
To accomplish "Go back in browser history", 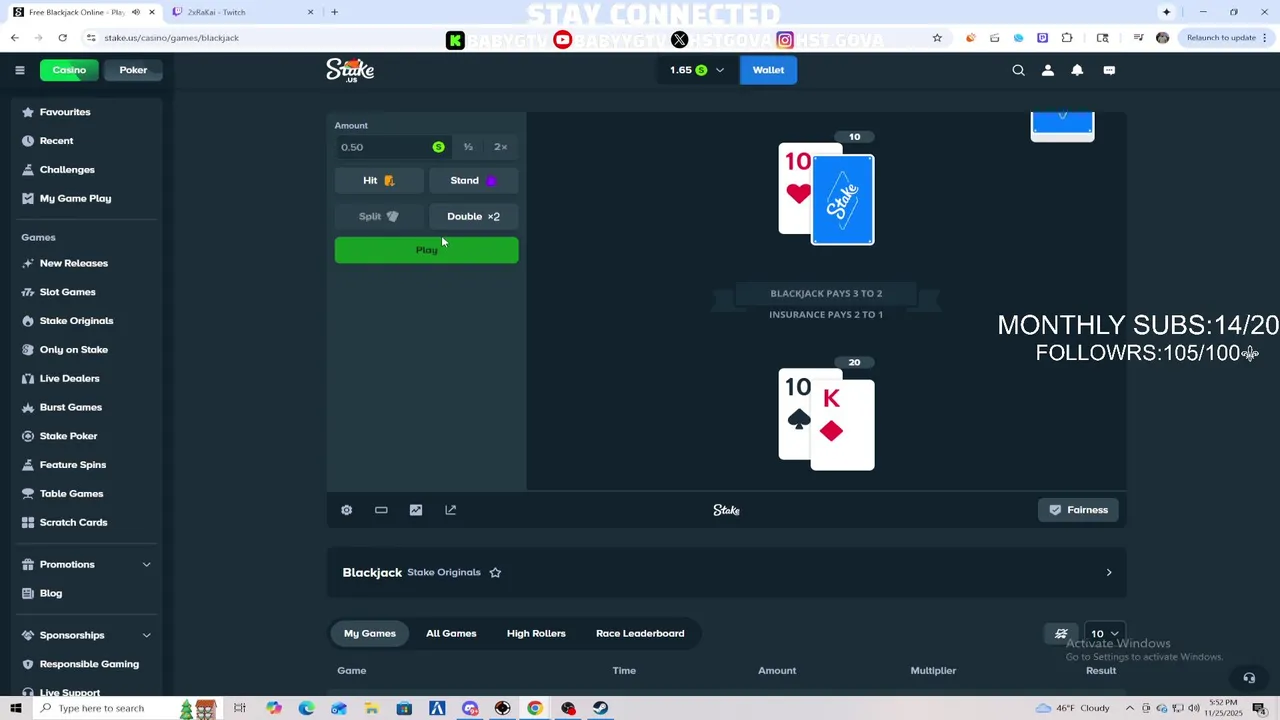I will point(14,38).
